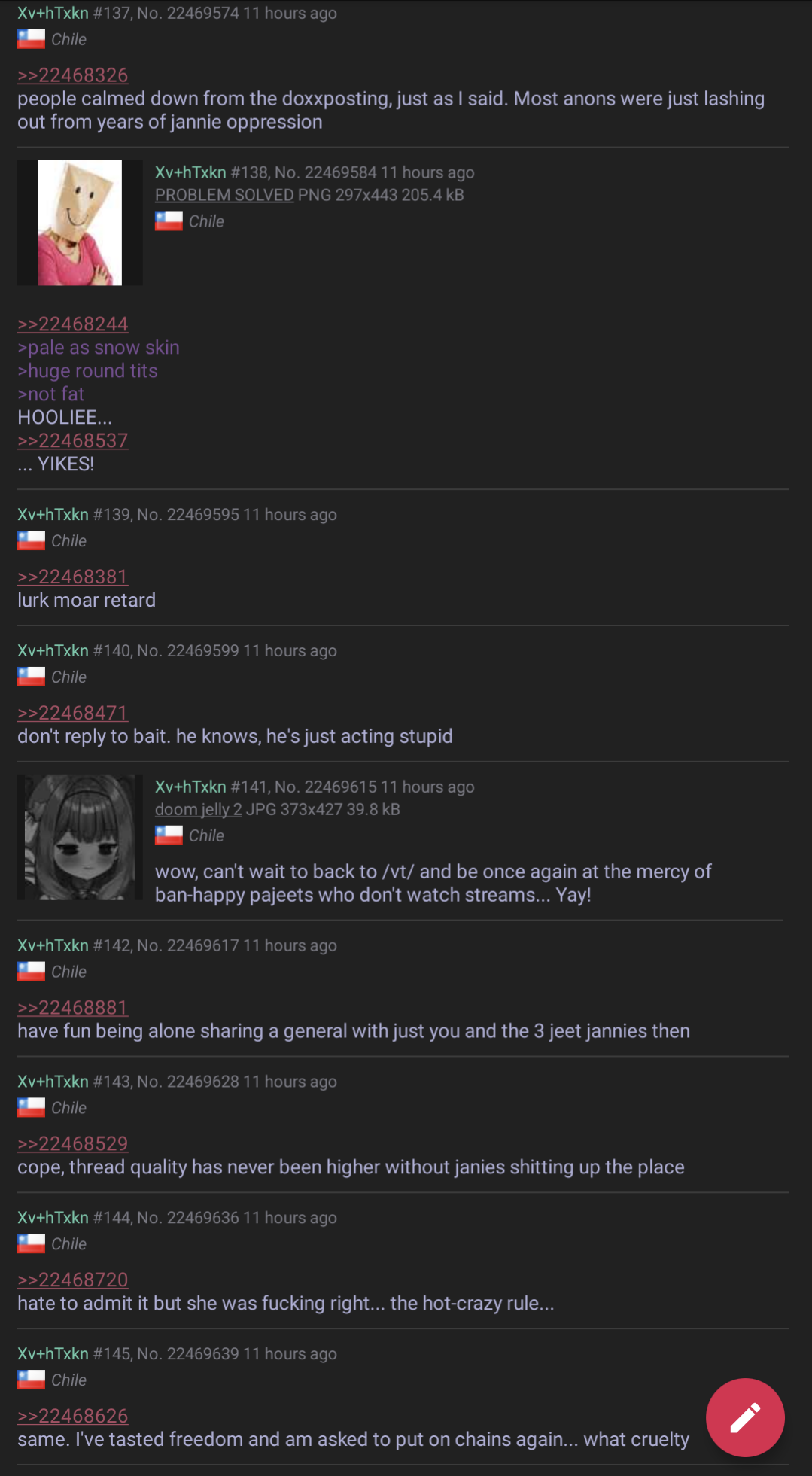The image size is (812, 1476).
Task: Open the paper bag head thumbnail
Action: pyautogui.click(x=80, y=223)
